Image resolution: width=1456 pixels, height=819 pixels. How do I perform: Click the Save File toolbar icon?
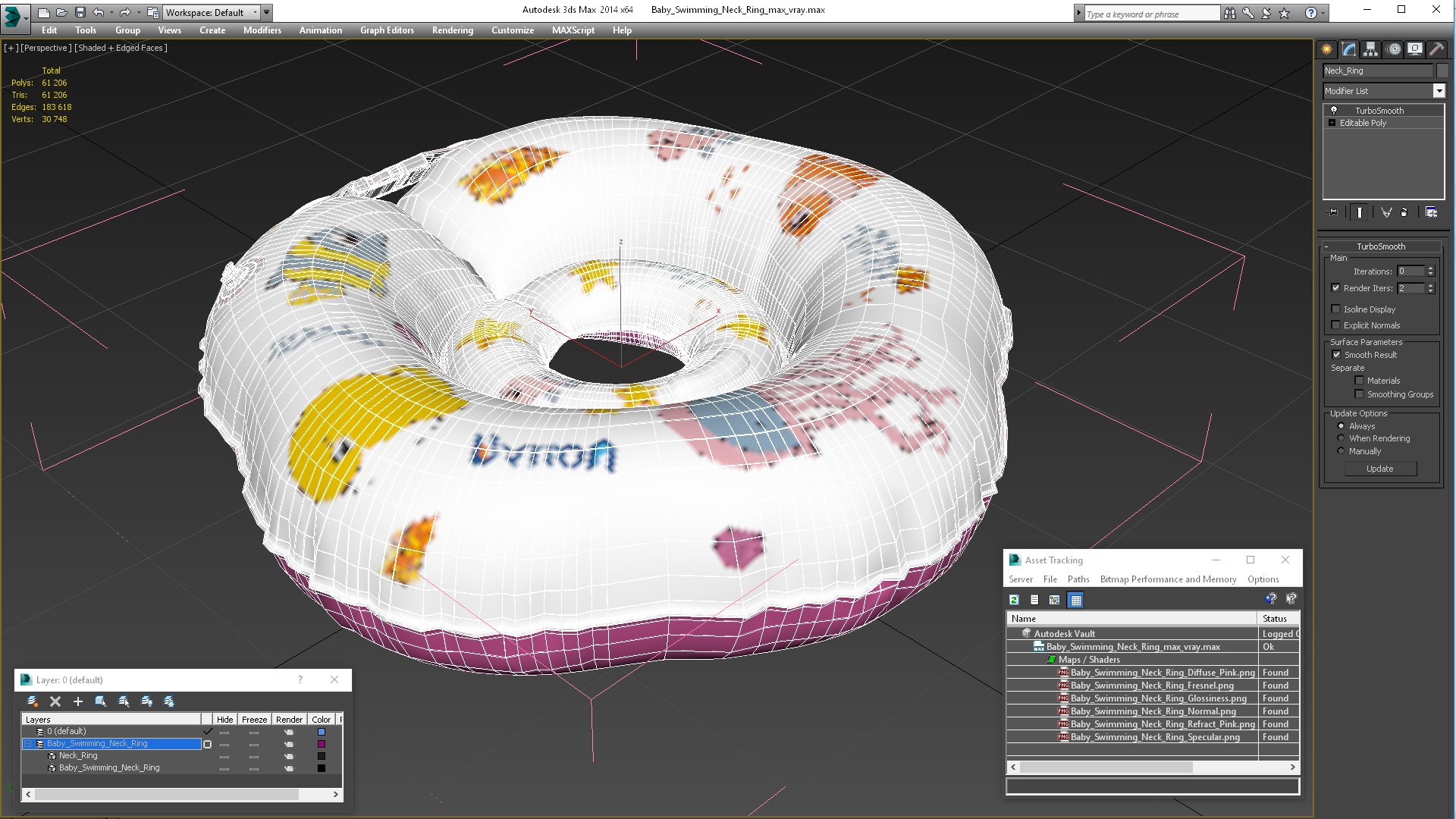point(80,12)
